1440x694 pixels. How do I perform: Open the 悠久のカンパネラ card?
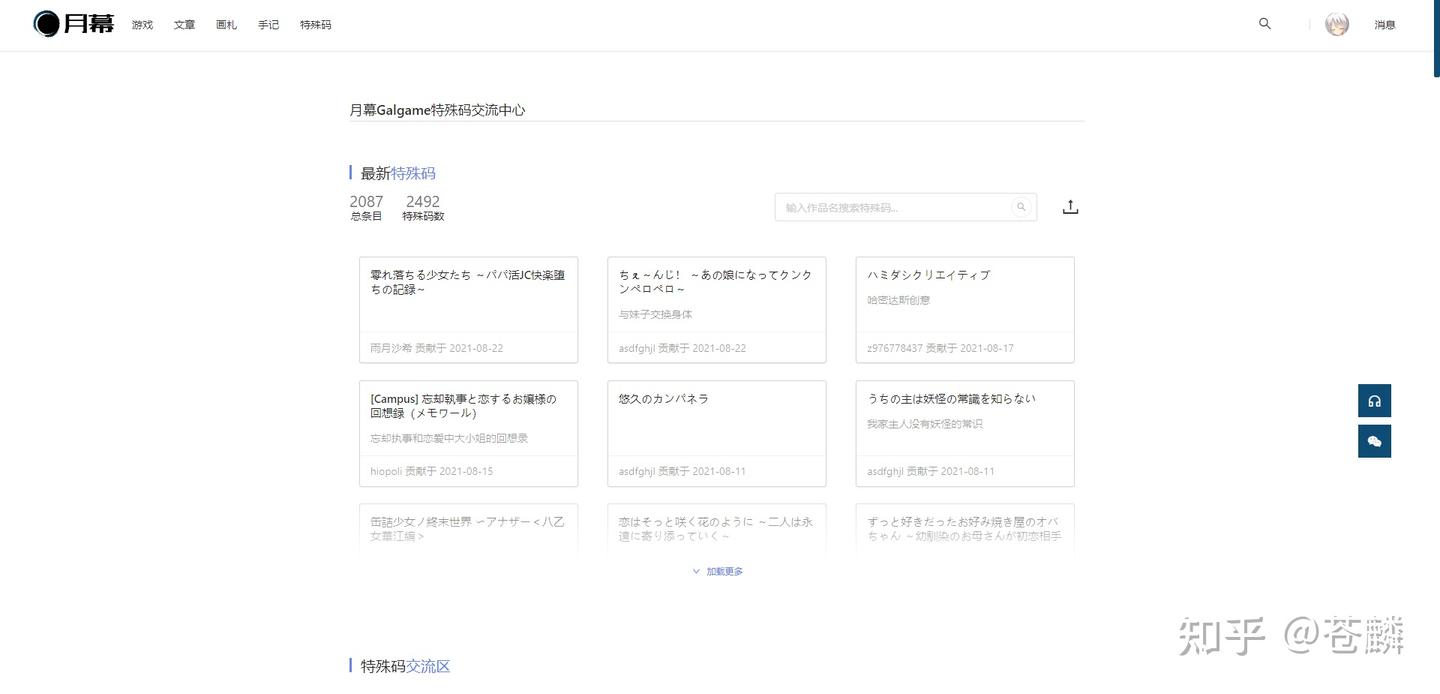pos(716,433)
